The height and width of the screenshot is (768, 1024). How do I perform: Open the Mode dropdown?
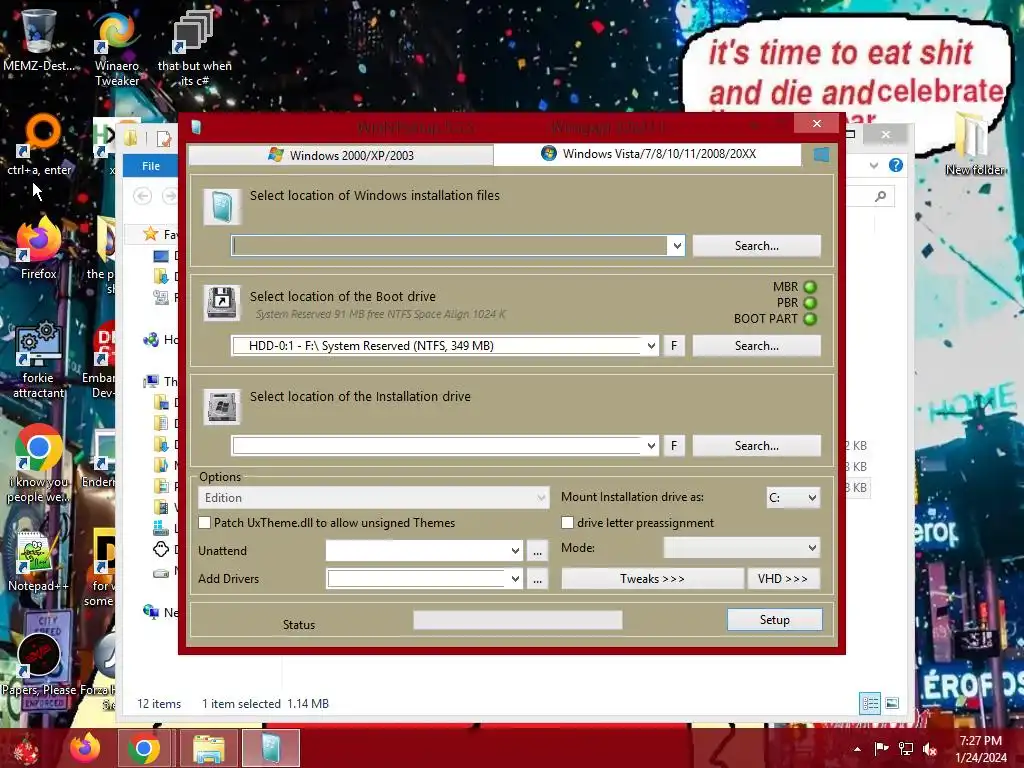pyautogui.click(x=742, y=548)
